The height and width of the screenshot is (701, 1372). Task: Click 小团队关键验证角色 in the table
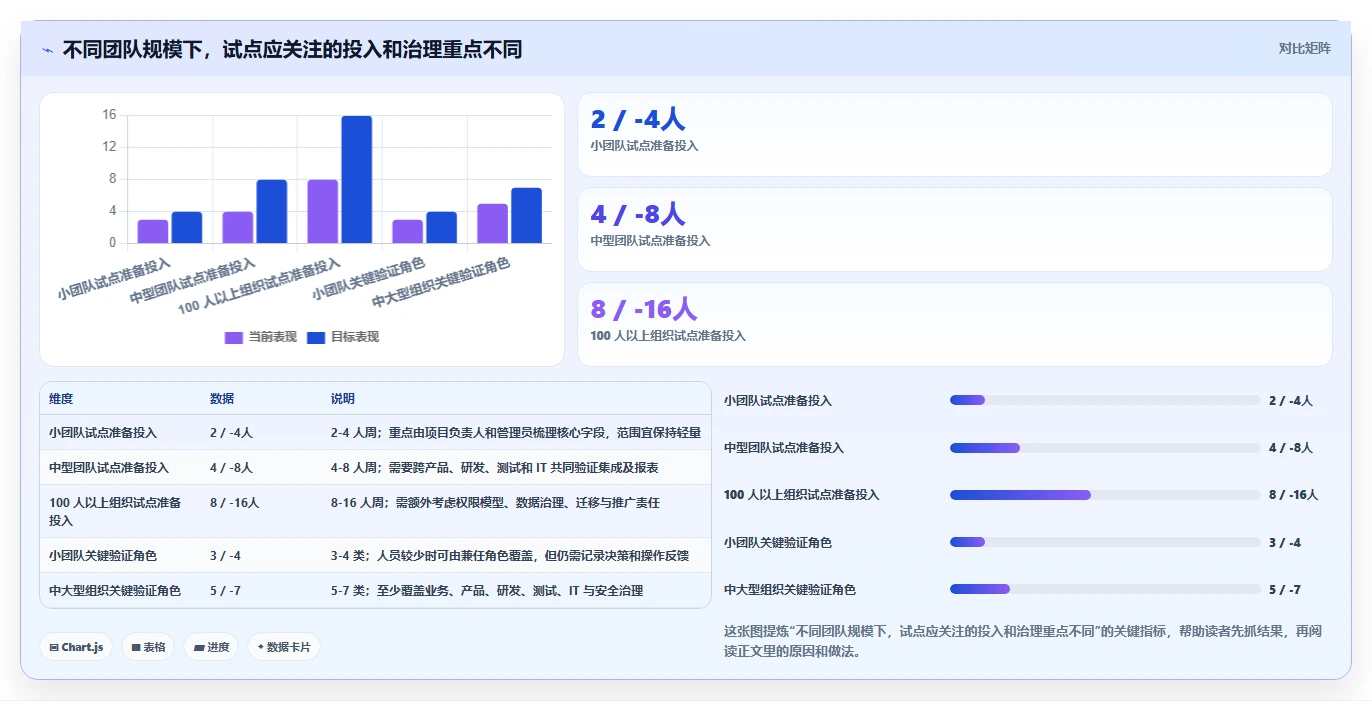point(103,555)
